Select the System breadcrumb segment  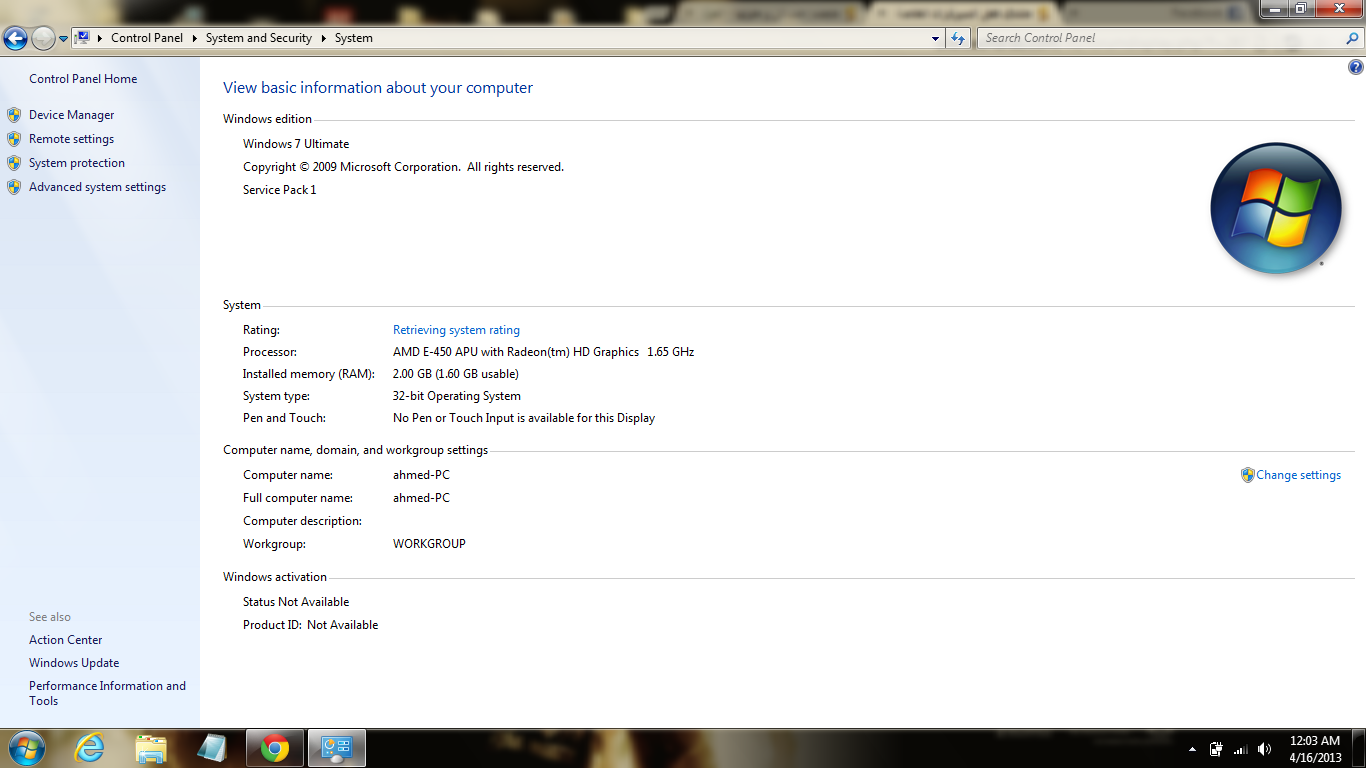[354, 38]
